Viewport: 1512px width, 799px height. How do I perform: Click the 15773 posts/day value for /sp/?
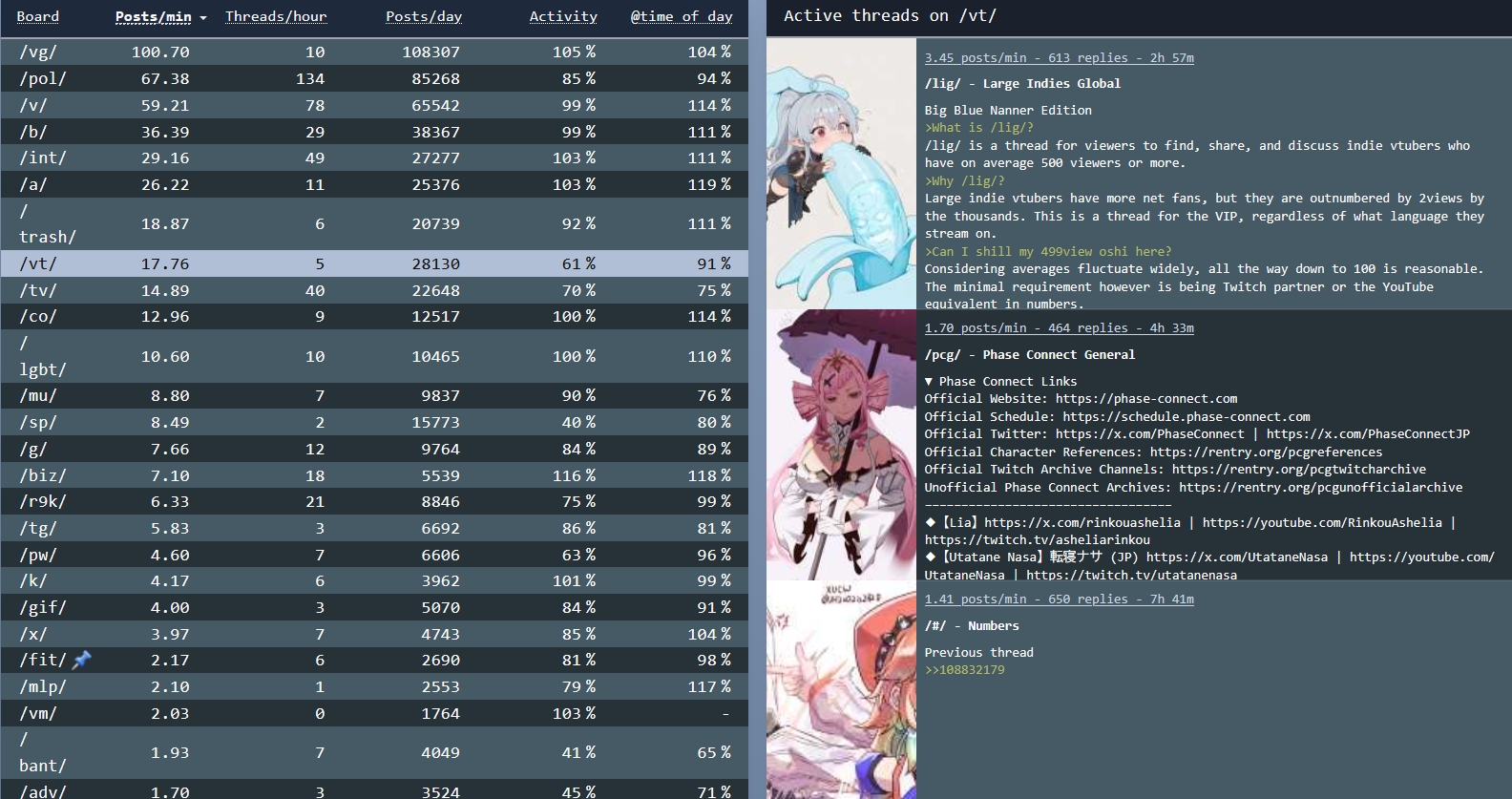coord(436,422)
